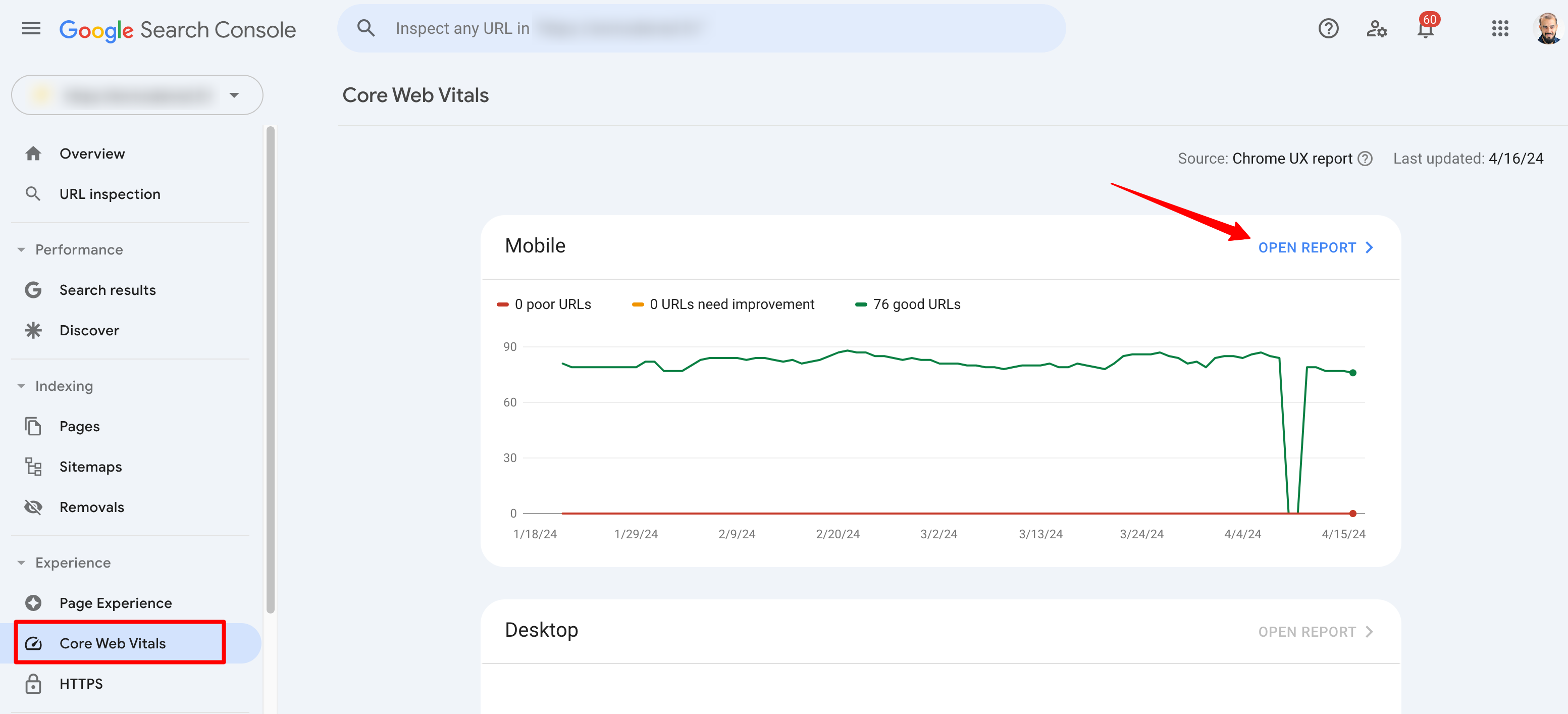Click the 3/2/24 axis date label

(x=938, y=534)
